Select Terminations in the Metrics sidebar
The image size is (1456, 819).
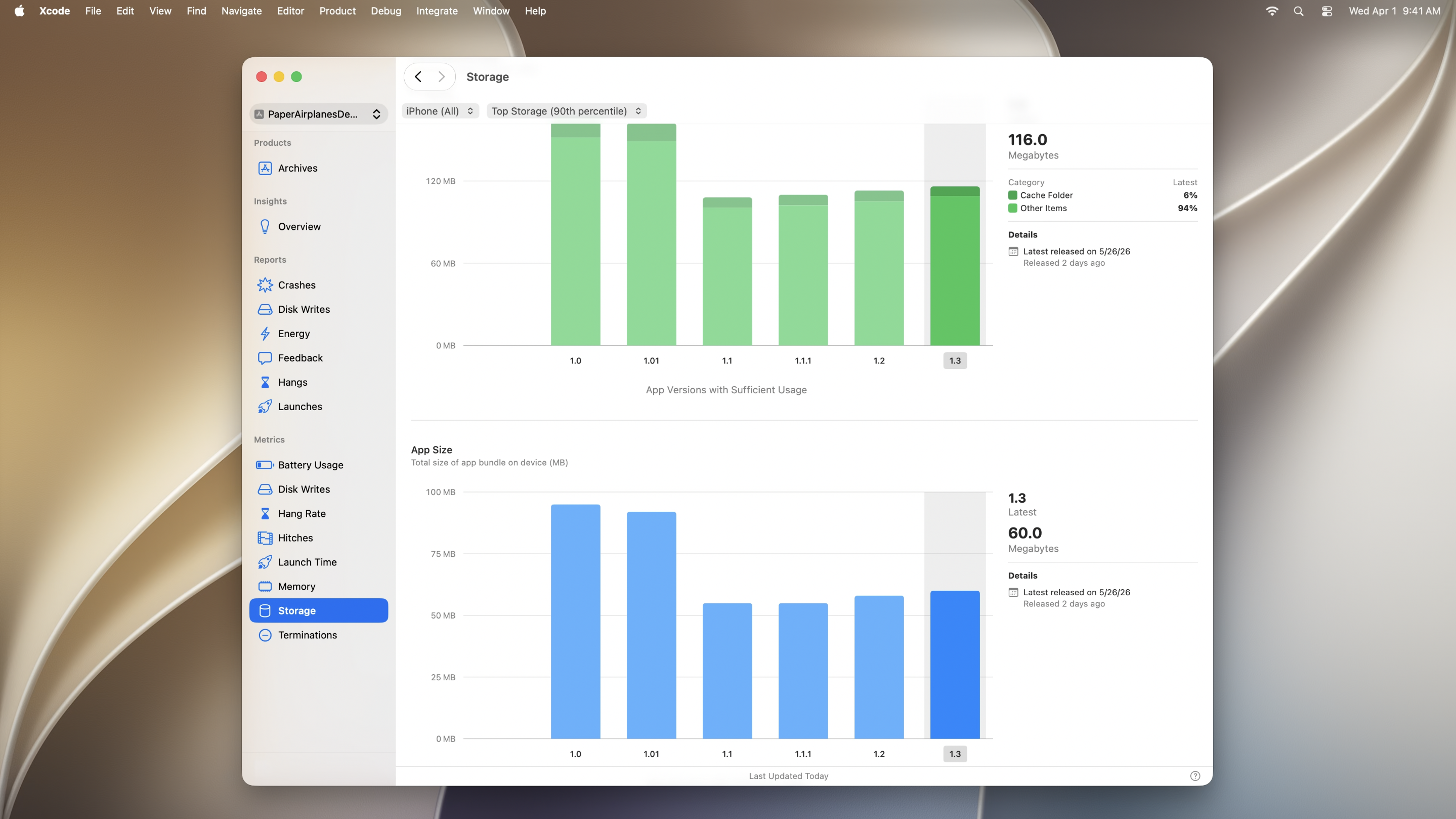click(318, 635)
